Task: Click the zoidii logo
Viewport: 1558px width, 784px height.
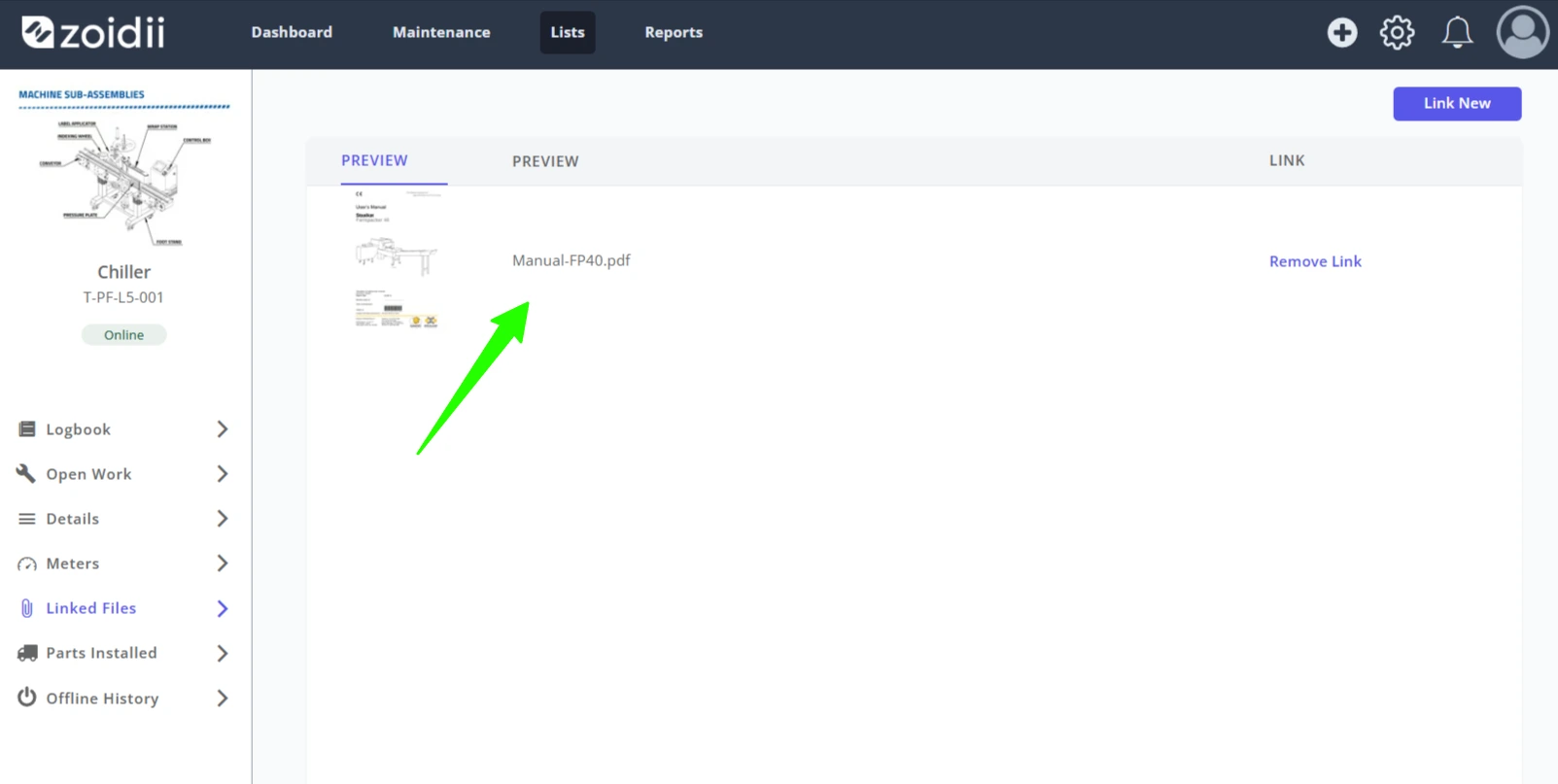Action: coord(93,32)
